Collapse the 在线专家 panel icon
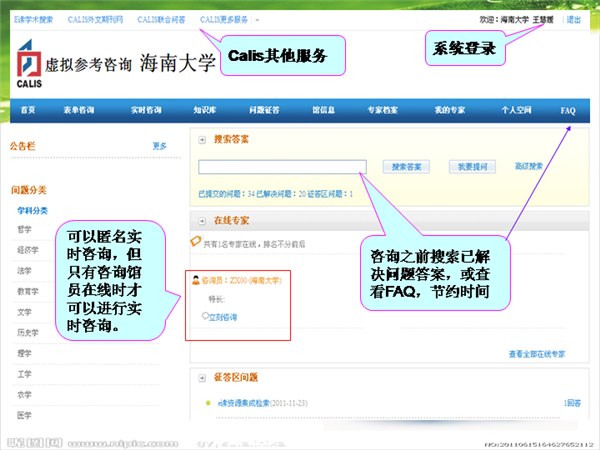This screenshot has height=450, width=600. point(202,221)
